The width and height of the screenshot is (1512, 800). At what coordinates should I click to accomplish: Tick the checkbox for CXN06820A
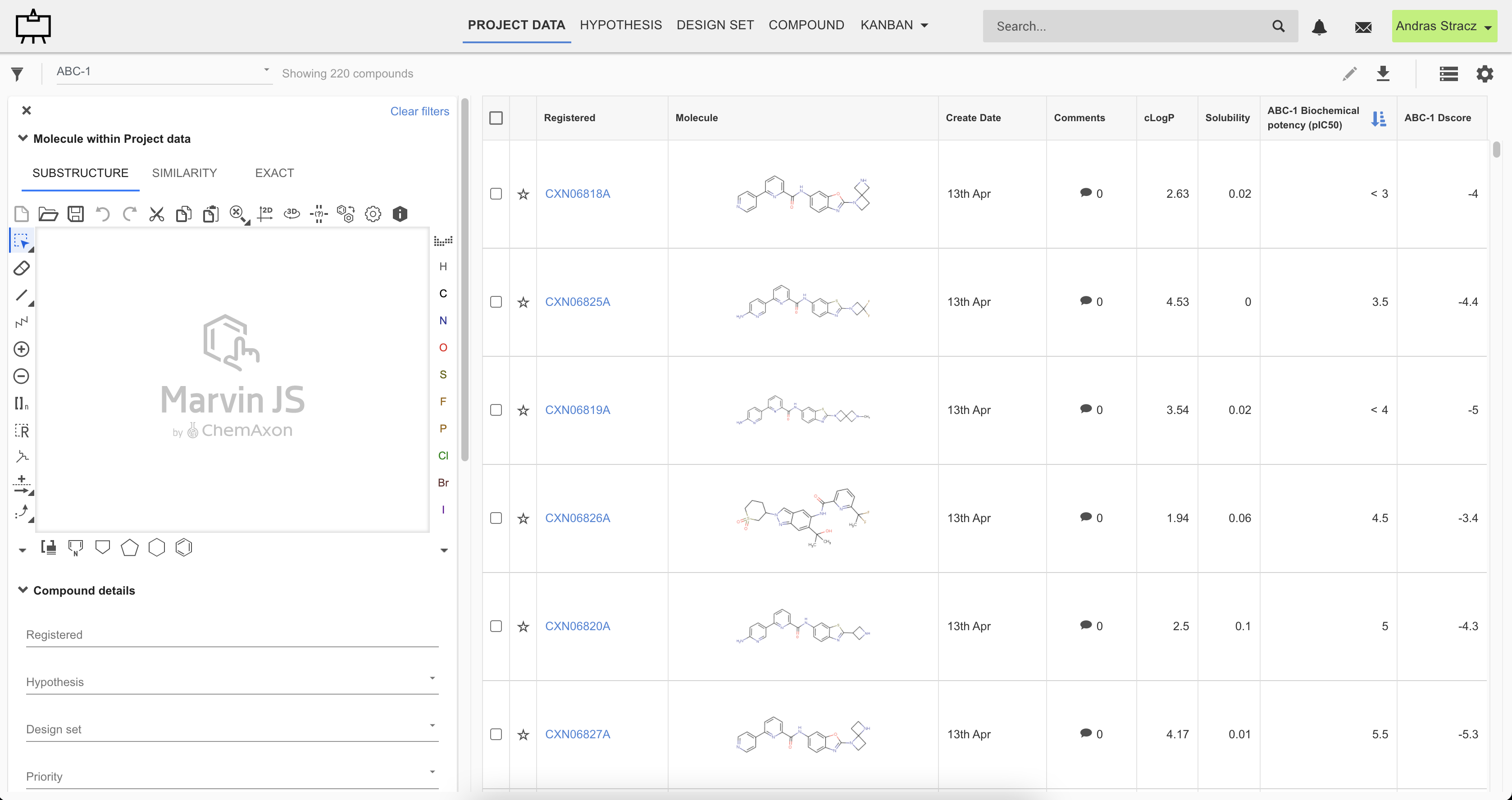pos(496,626)
